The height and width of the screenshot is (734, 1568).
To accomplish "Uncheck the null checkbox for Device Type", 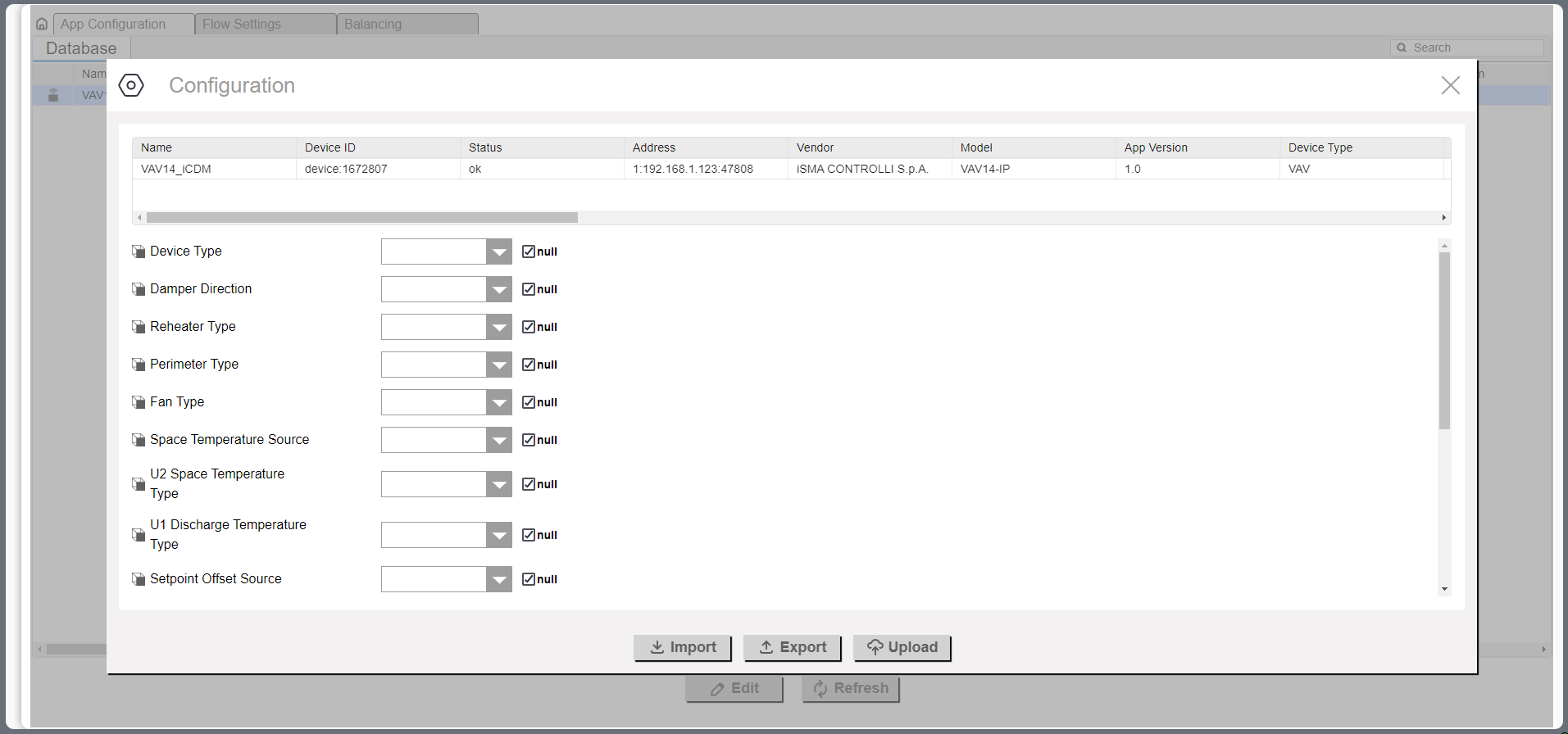I will click(x=529, y=251).
